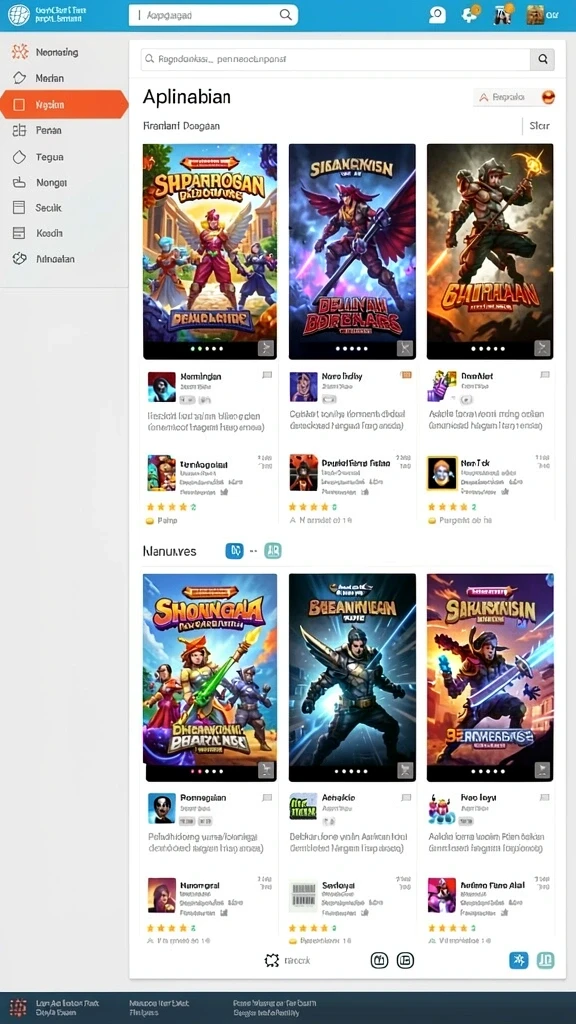The image size is (576, 1024).
Task: Click the flag icon beside Aehakio
Action: tap(406, 797)
